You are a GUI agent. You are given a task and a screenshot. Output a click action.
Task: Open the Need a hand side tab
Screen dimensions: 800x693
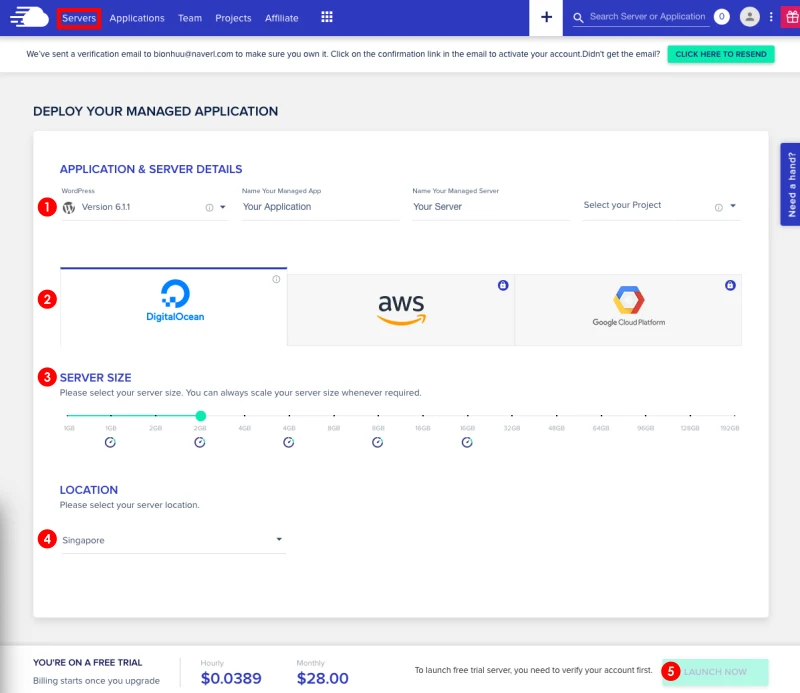click(790, 184)
